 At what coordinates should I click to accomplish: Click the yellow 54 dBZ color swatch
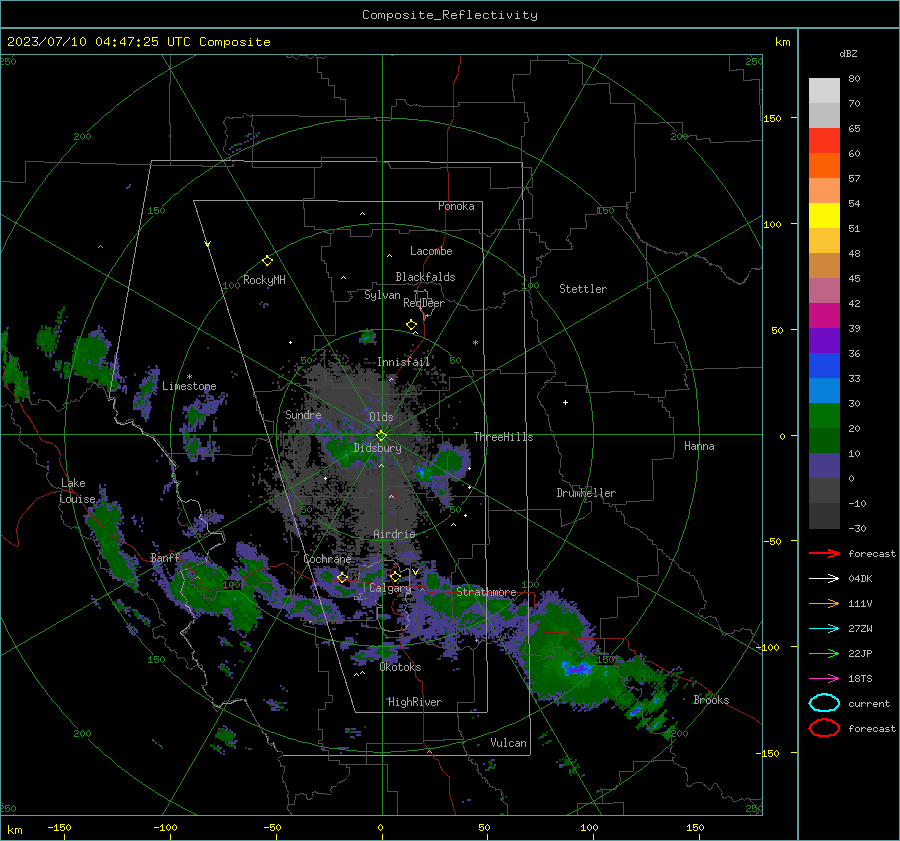(824, 215)
